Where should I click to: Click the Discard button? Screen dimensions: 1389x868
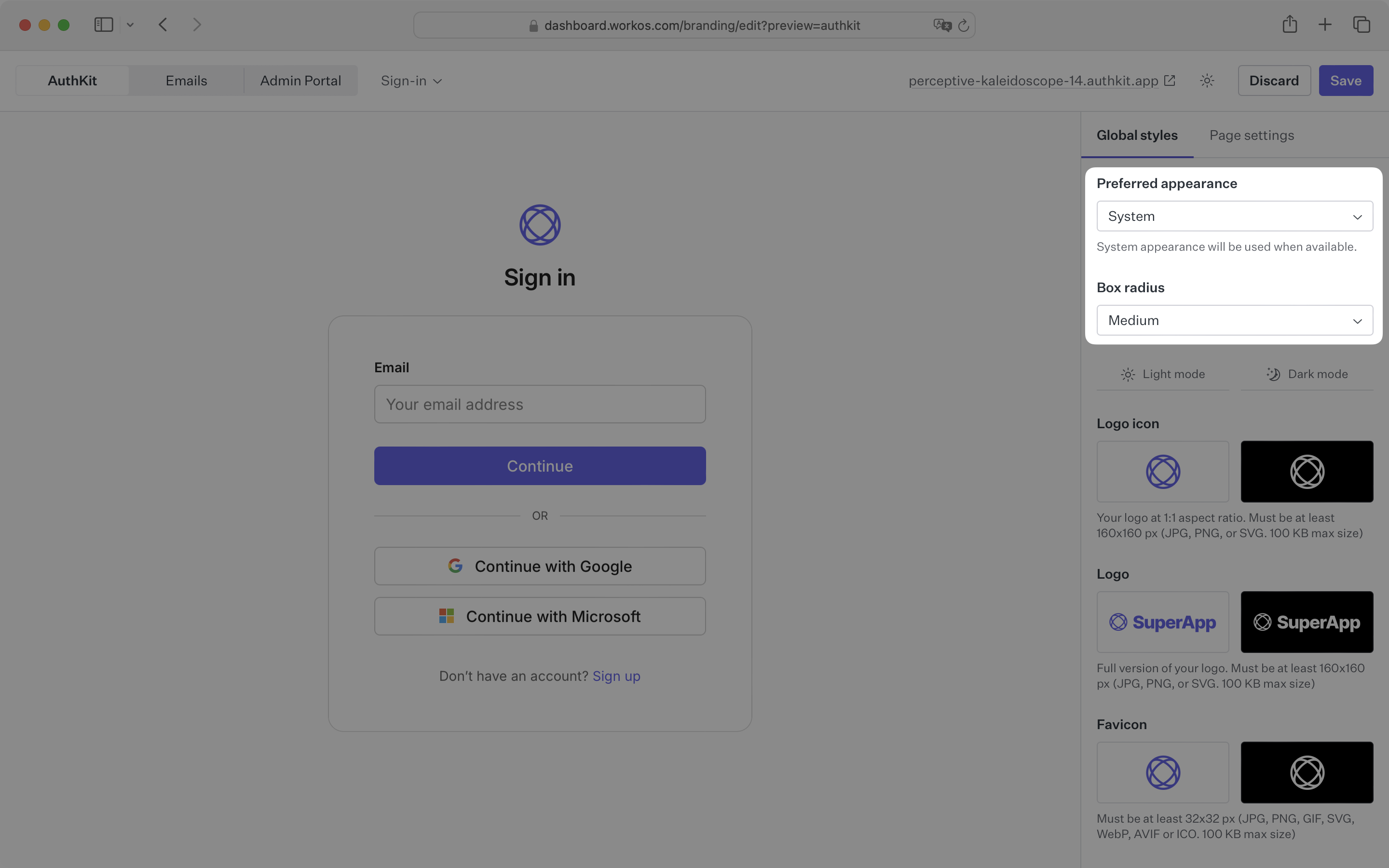[1274, 80]
